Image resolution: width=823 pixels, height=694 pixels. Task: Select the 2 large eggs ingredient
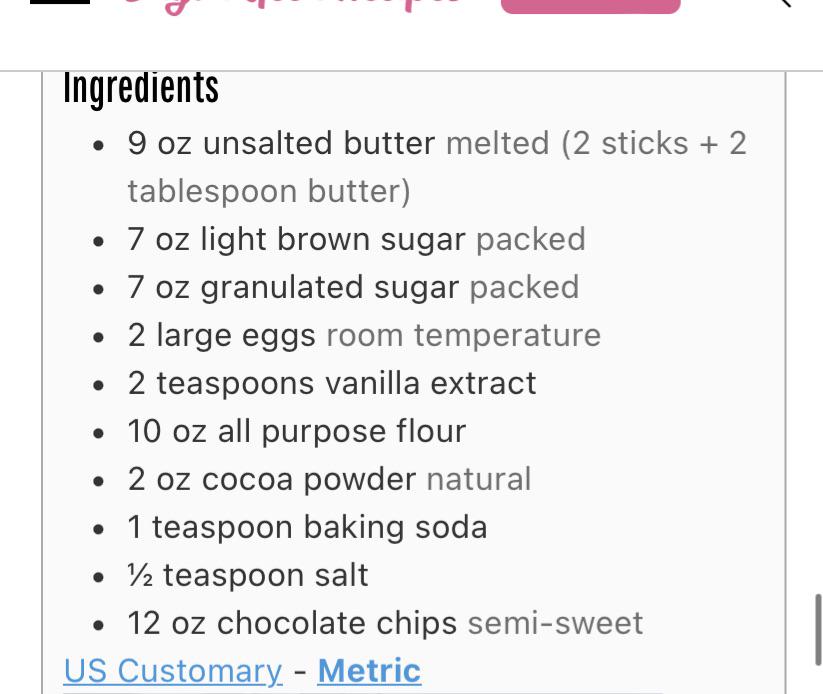[x=221, y=335]
